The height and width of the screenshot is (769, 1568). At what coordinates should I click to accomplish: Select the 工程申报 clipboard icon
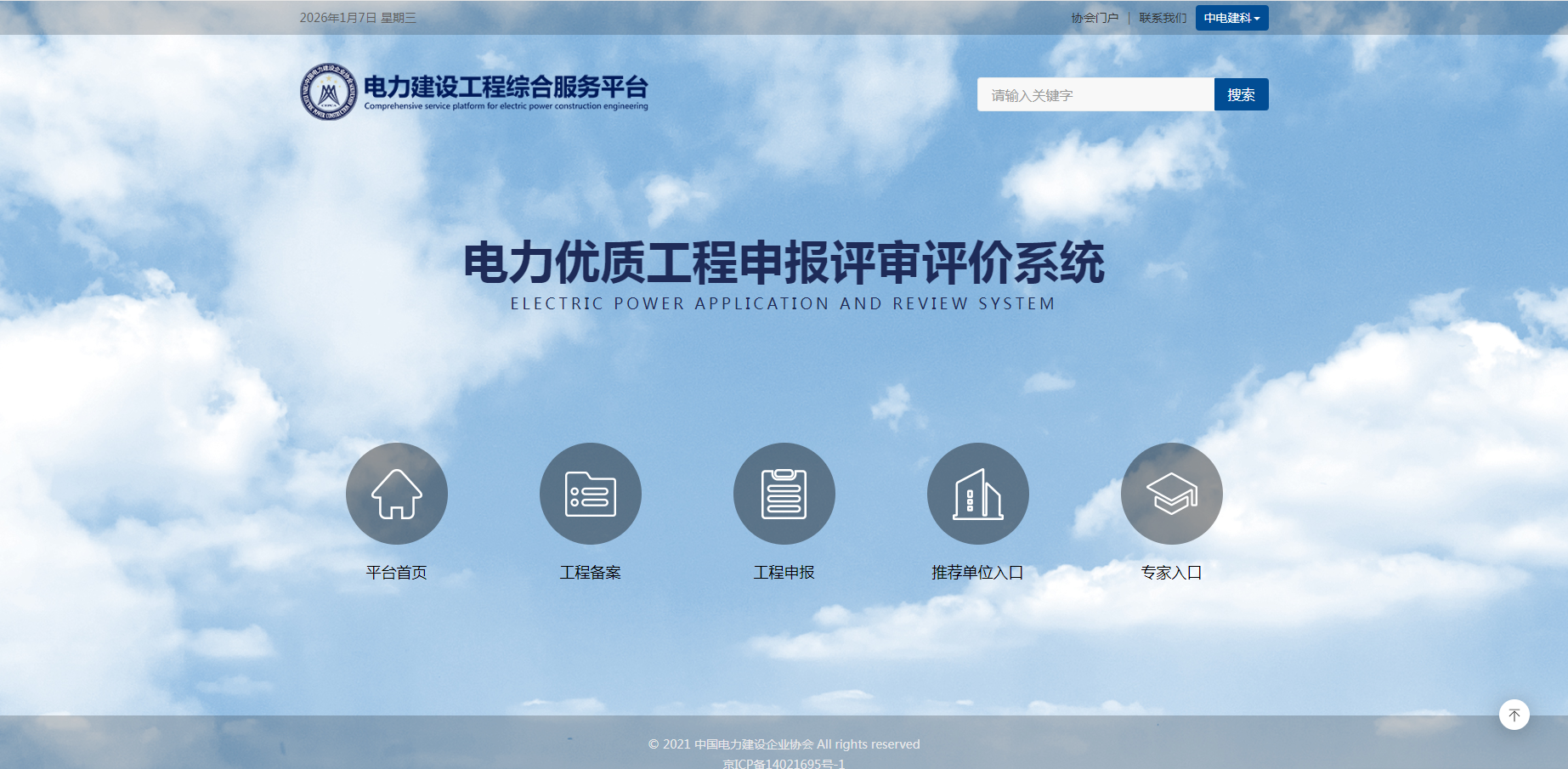784,494
